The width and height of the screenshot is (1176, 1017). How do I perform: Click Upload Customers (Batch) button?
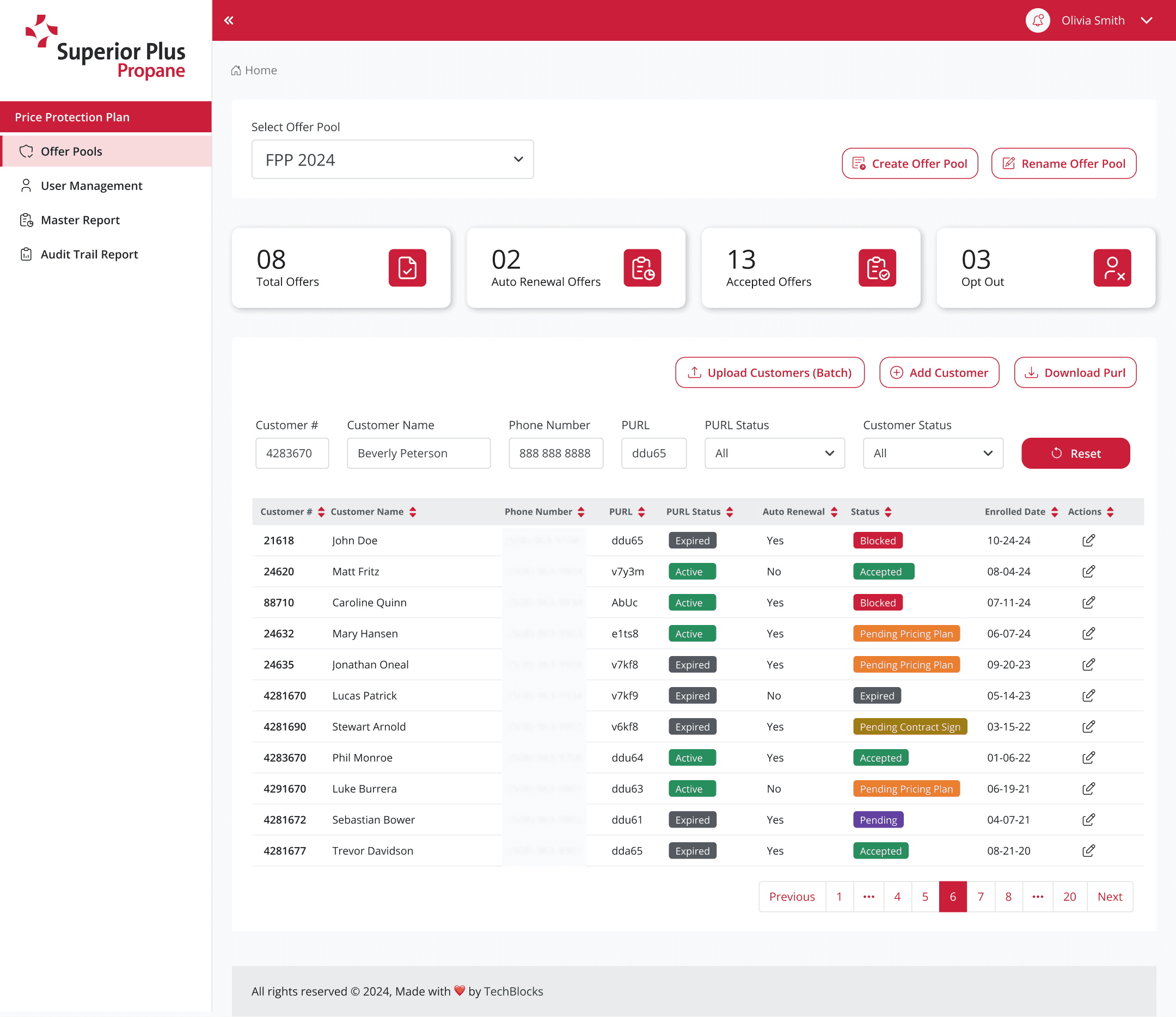click(x=770, y=372)
